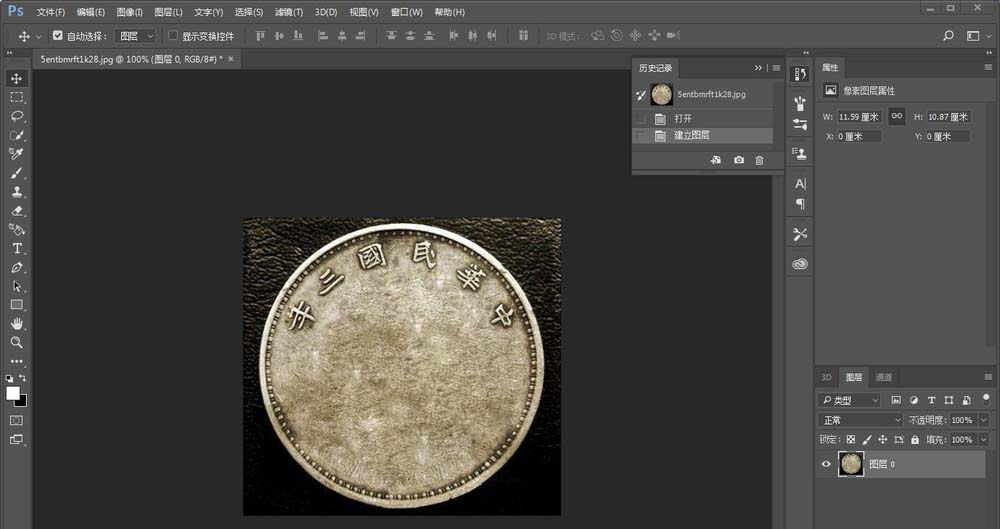Toggle lock image pixels

pyautogui.click(x=867, y=440)
